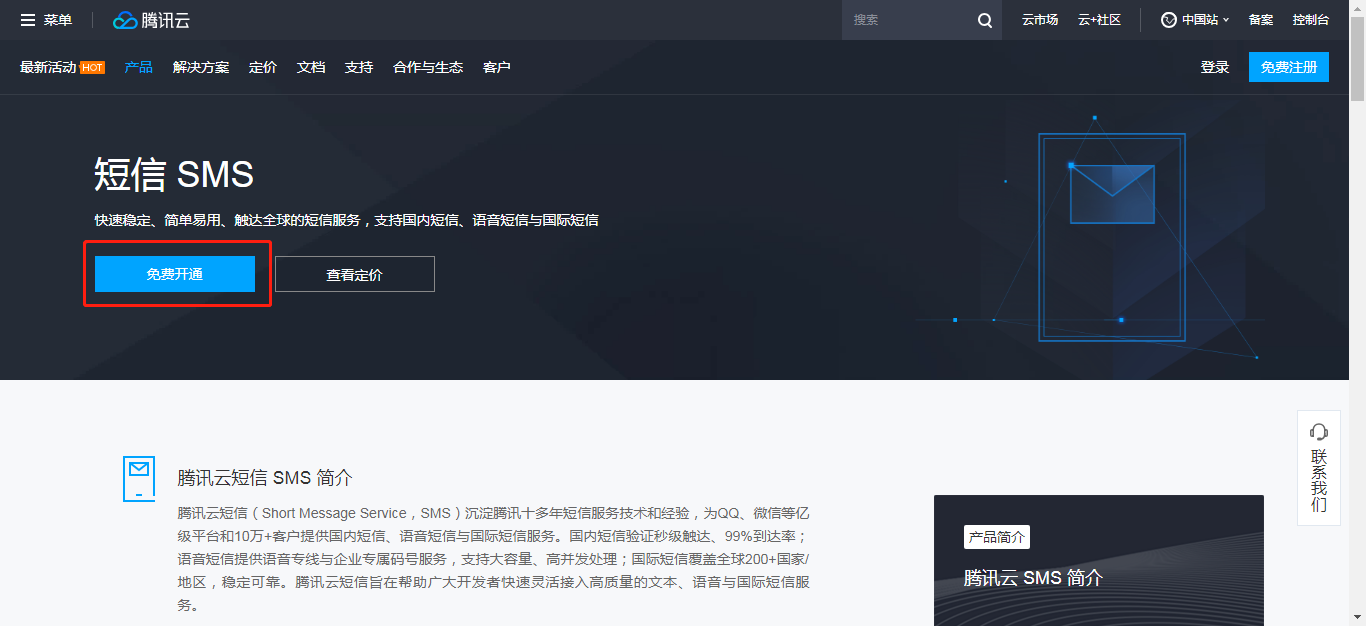Select the 产品 menu item
This screenshot has width=1366, height=626.
coord(138,68)
